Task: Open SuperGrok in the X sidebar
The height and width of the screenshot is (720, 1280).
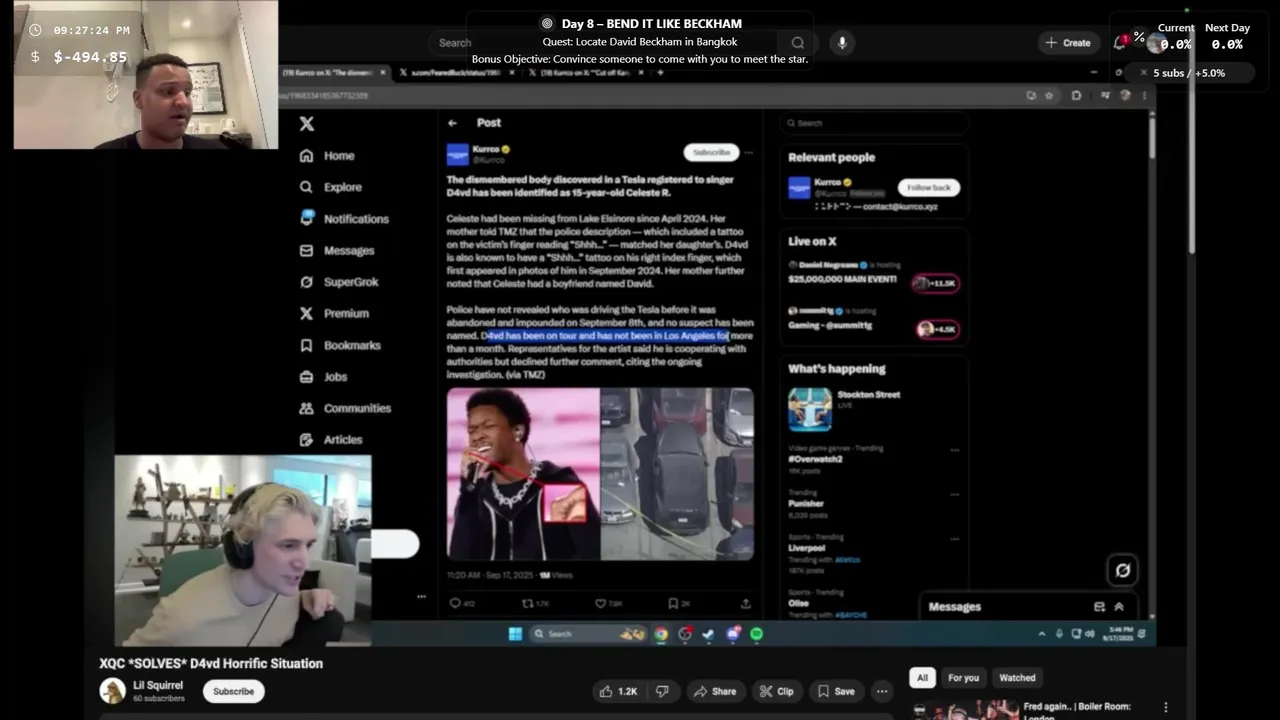Action: click(x=339, y=282)
